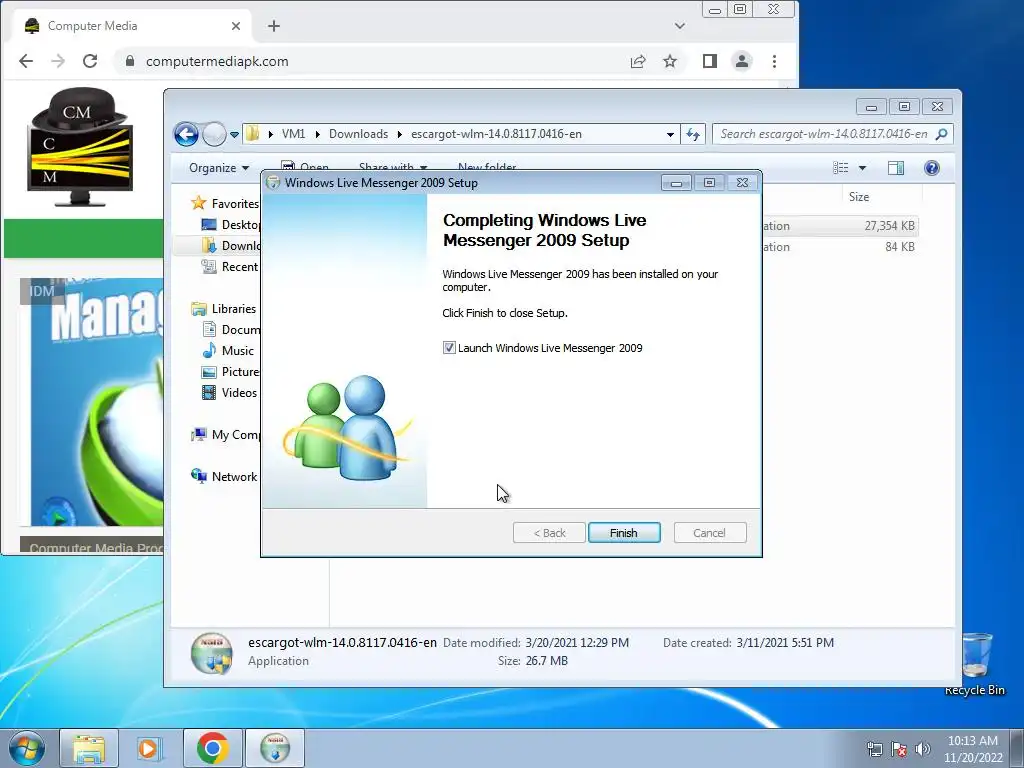Select the 27,354 KB file row

(839, 226)
